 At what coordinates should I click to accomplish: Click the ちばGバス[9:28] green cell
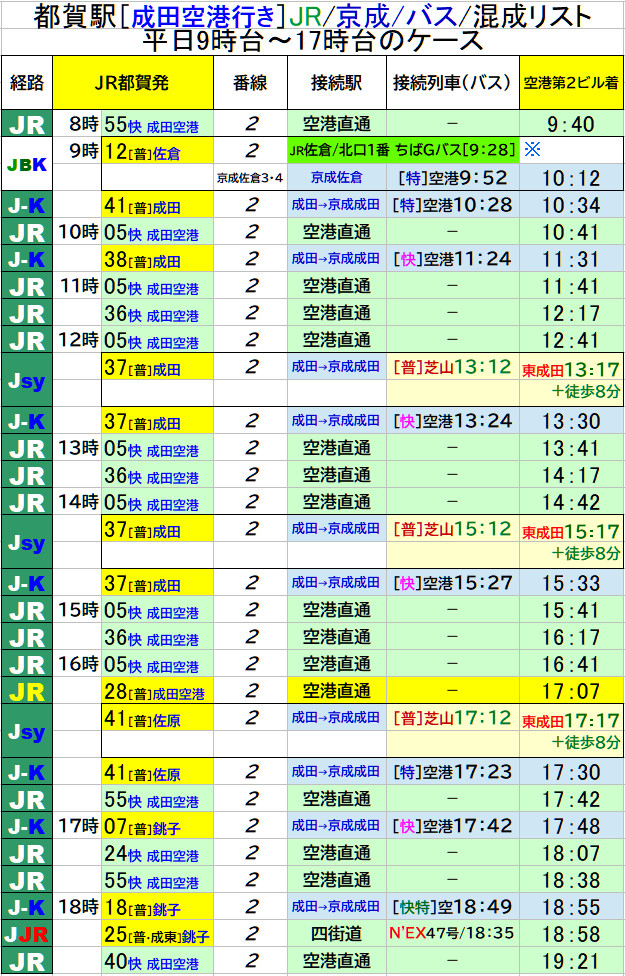tap(403, 151)
